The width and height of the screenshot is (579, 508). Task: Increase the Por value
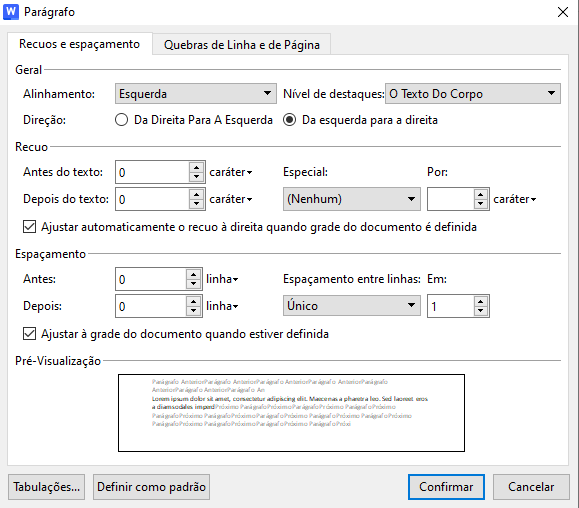pyautogui.click(x=481, y=194)
